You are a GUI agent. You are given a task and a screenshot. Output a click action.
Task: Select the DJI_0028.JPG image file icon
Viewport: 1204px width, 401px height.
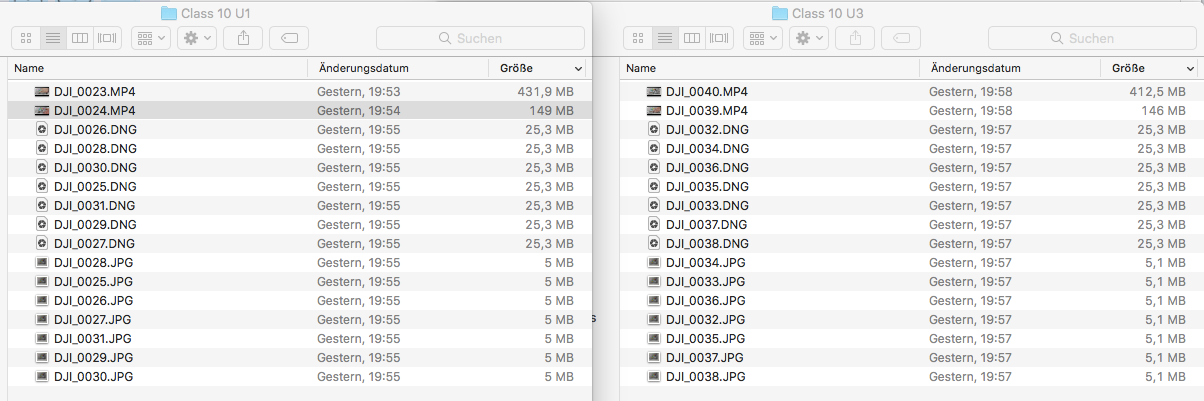[41, 262]
